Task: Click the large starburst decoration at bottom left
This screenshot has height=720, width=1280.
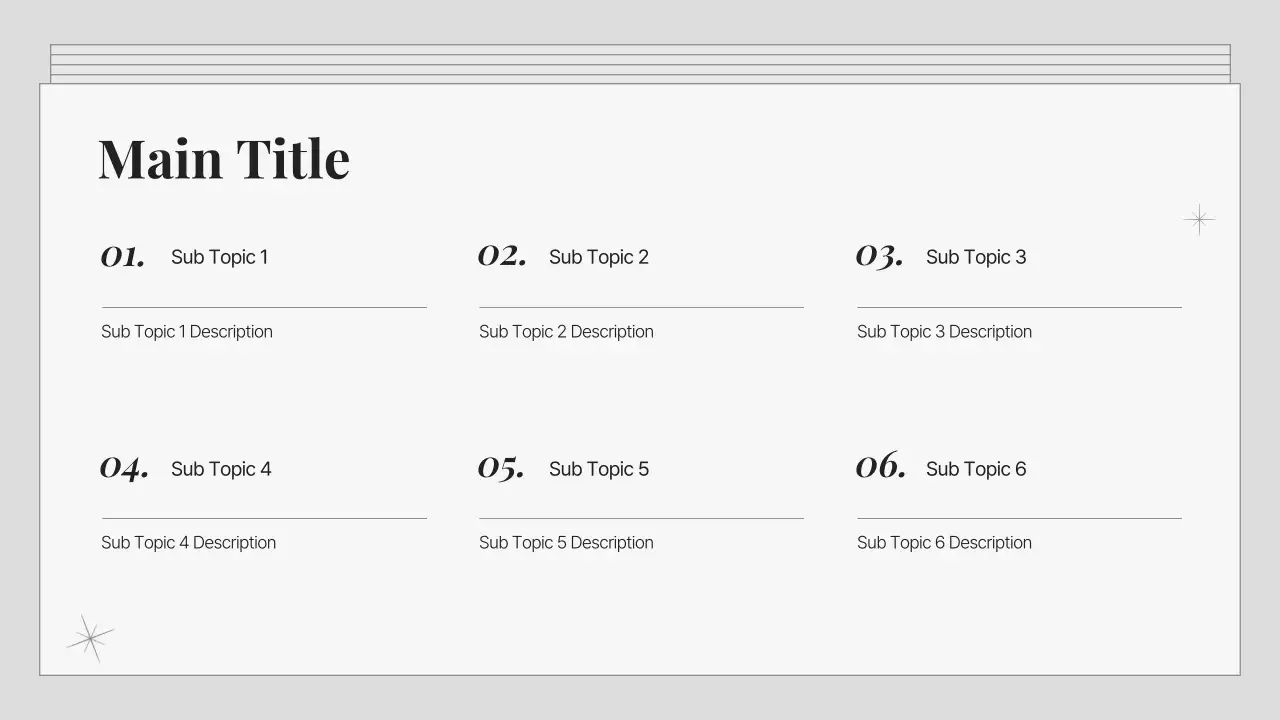Action: (x=90, y=637)
